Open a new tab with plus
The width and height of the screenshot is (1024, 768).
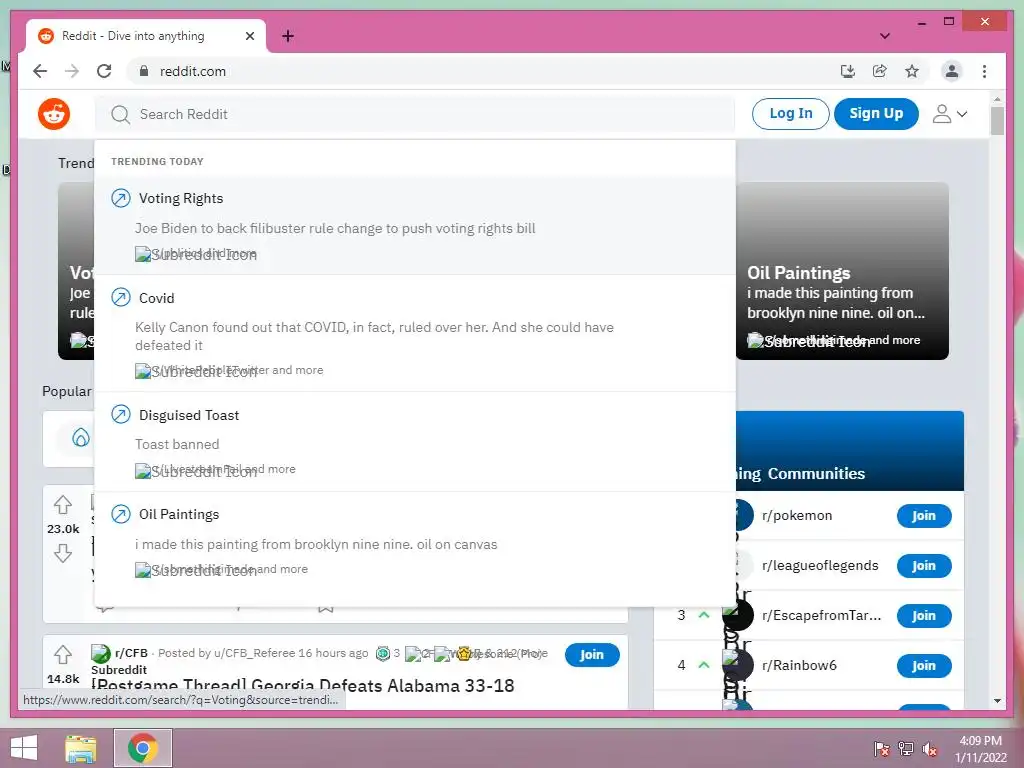click(x=288, y=36)
